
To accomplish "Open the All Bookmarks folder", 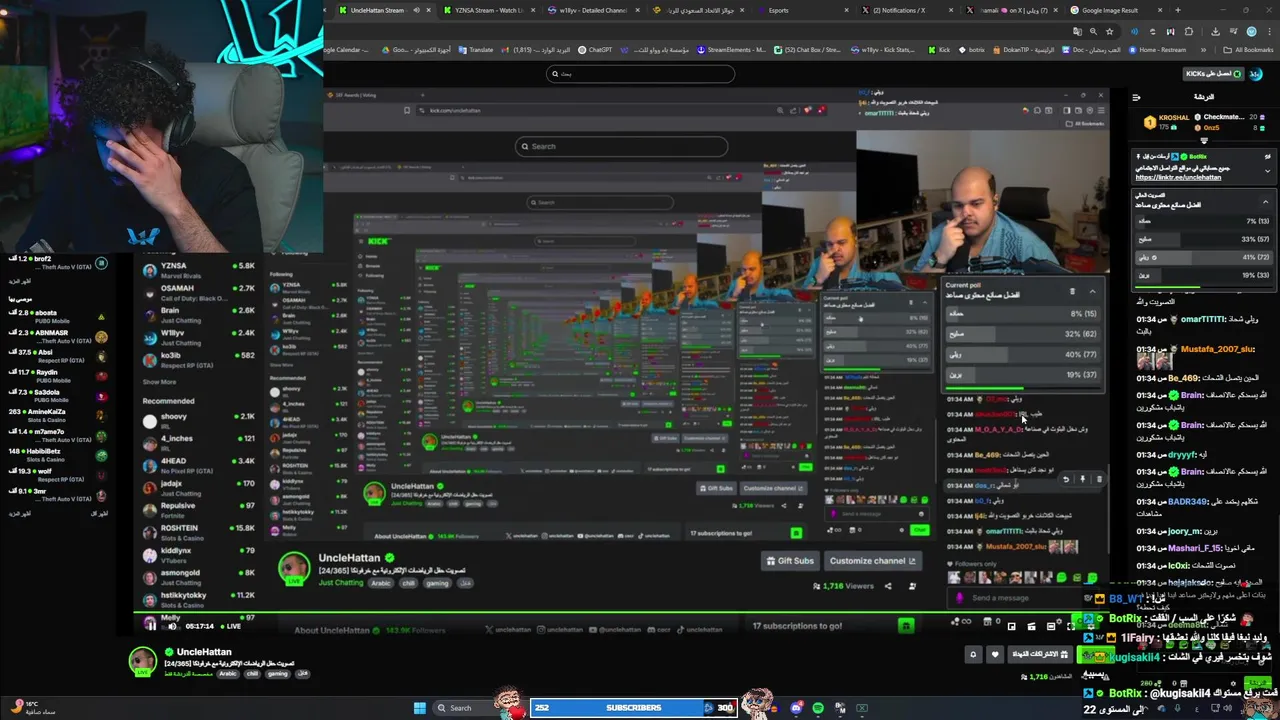I will [x=1248, y=49].
